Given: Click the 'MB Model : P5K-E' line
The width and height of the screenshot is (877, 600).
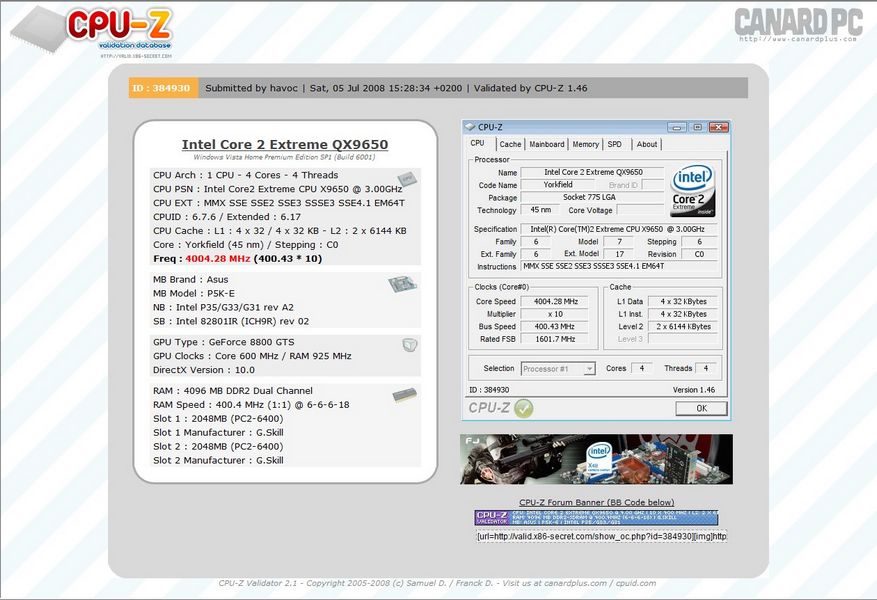Looking at the screenshot, I should pos(194,294).
